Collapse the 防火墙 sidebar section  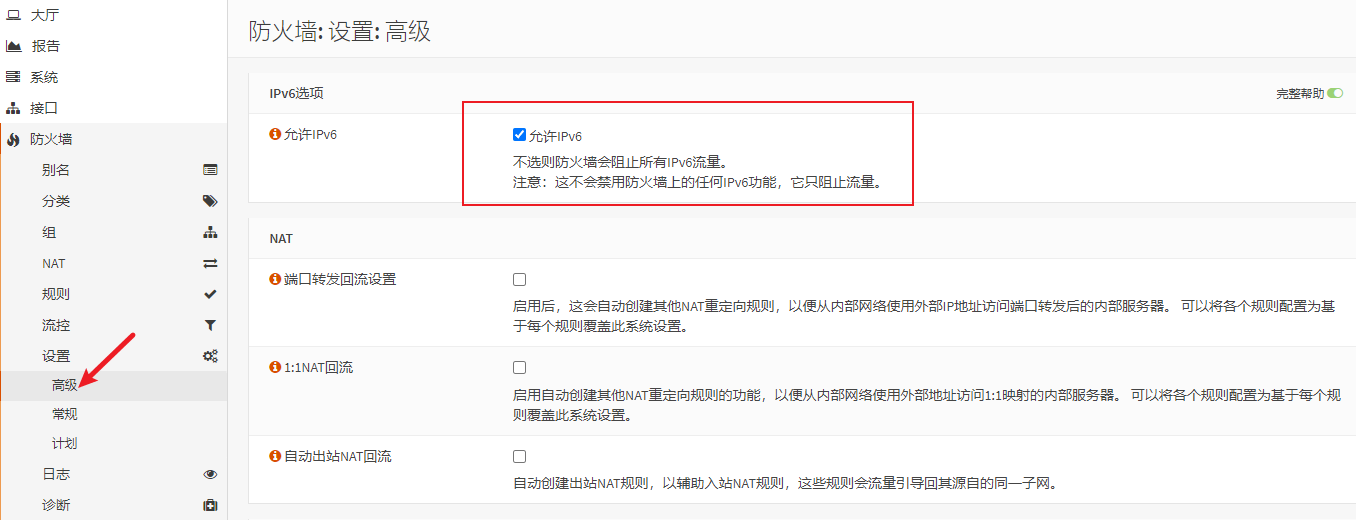[x=51, y=139]
